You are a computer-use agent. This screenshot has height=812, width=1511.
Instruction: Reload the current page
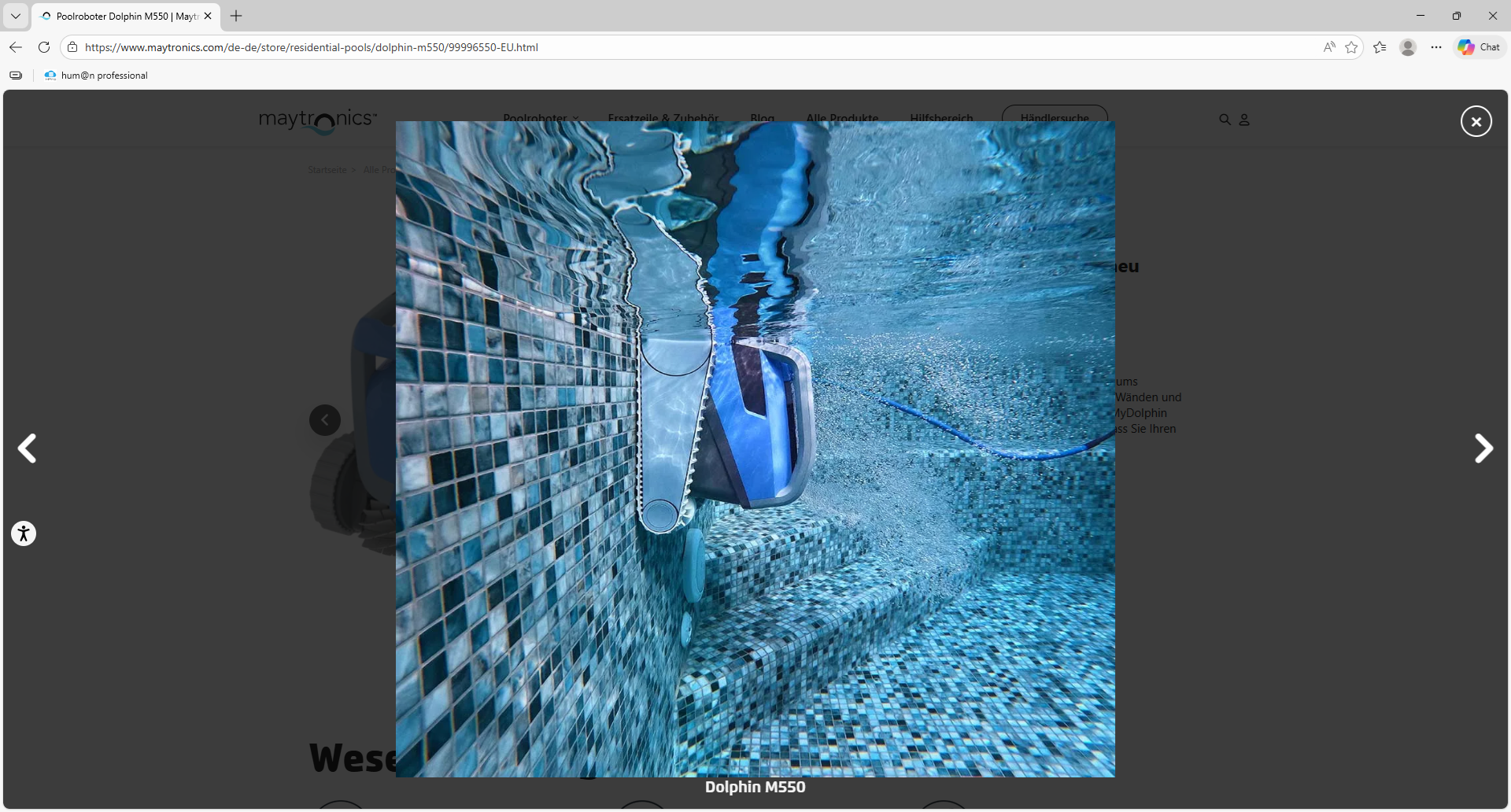[x=44, y=47]
